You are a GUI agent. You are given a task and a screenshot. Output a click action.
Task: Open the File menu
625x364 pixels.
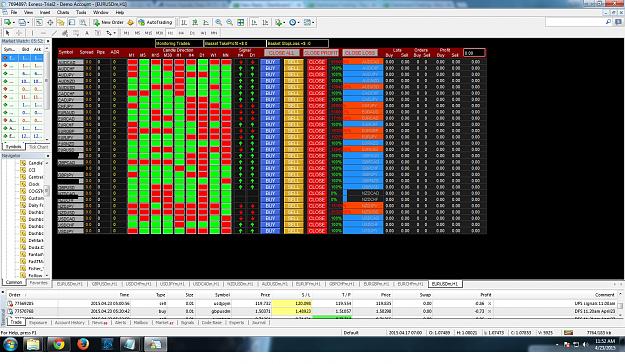coord(14,12)
